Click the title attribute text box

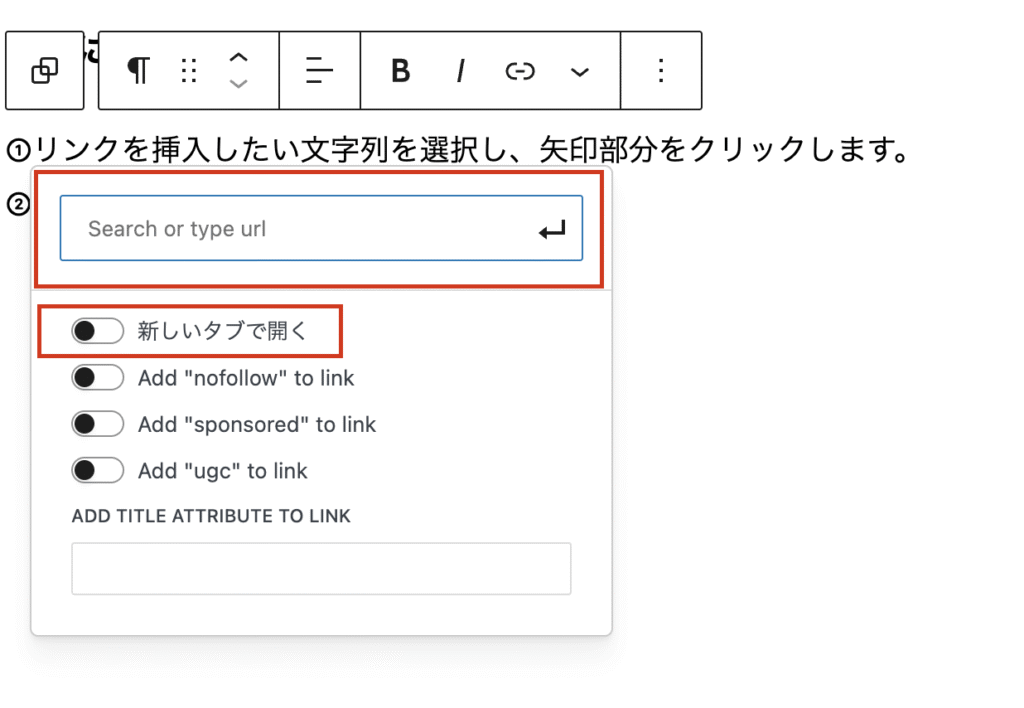(320, 568)
